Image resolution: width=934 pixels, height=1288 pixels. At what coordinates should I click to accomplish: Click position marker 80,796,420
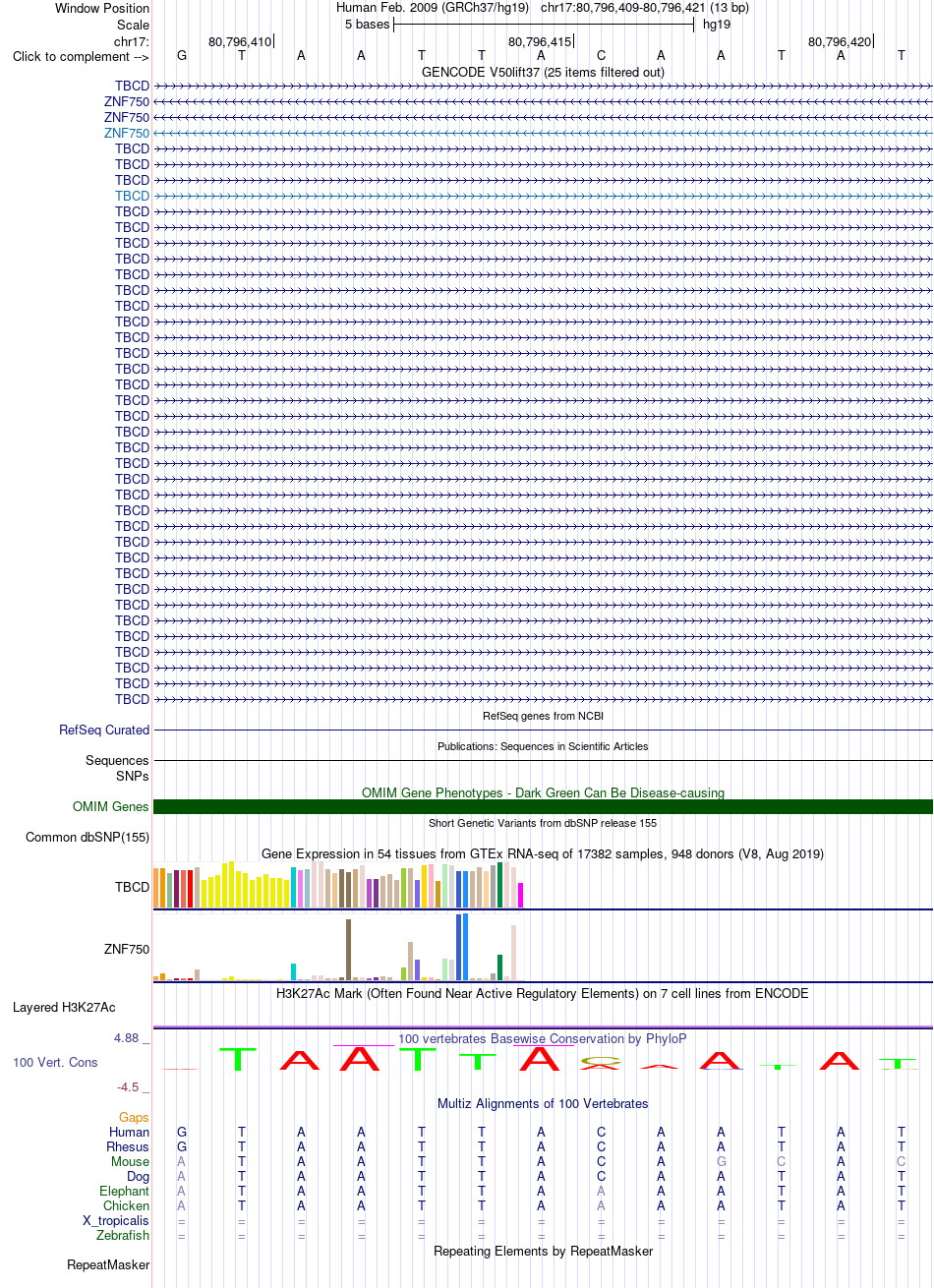(840, 41)
